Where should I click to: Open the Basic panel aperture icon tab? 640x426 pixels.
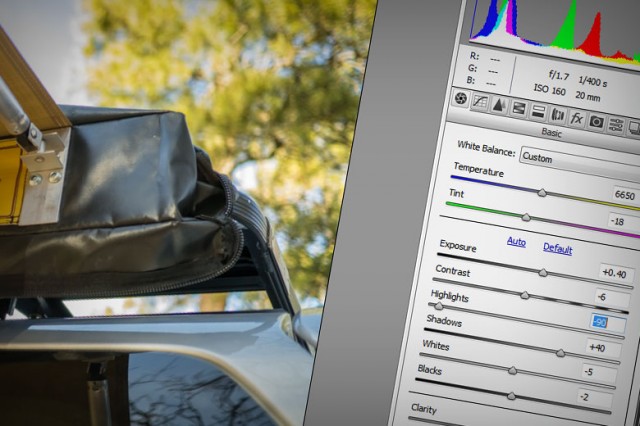[461, 100]
